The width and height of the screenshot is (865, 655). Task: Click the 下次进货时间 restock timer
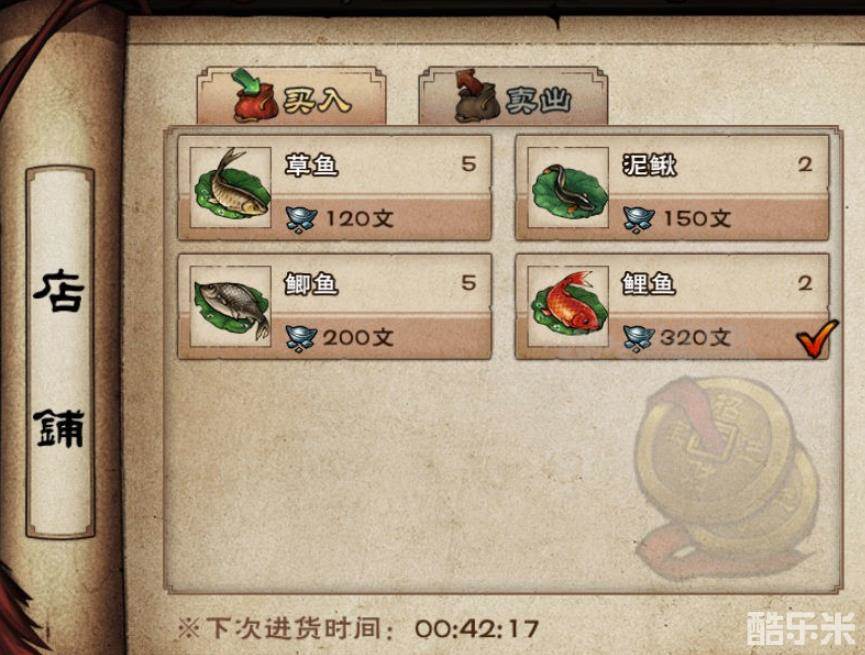pyautogui.click(x=358, y=629)
